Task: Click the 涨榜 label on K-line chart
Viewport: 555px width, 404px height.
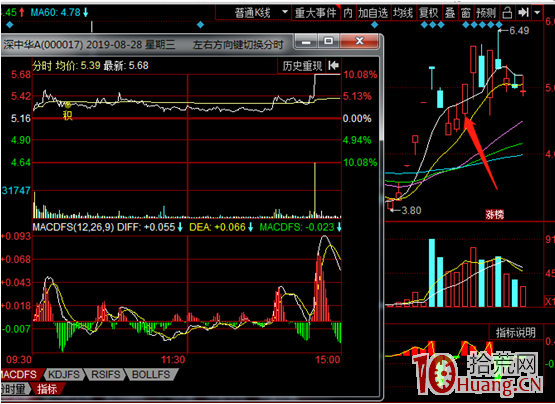Action: coord(494,214)
